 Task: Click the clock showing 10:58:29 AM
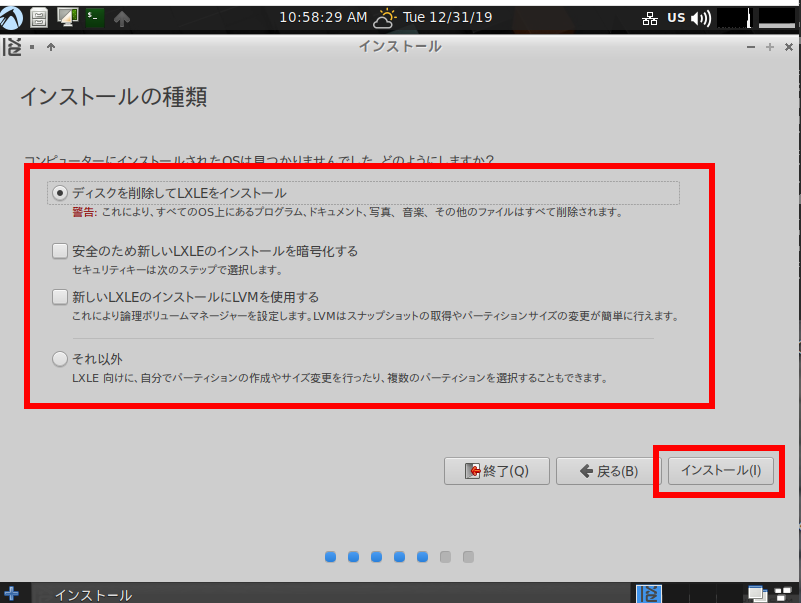click(x=323, y=17)
